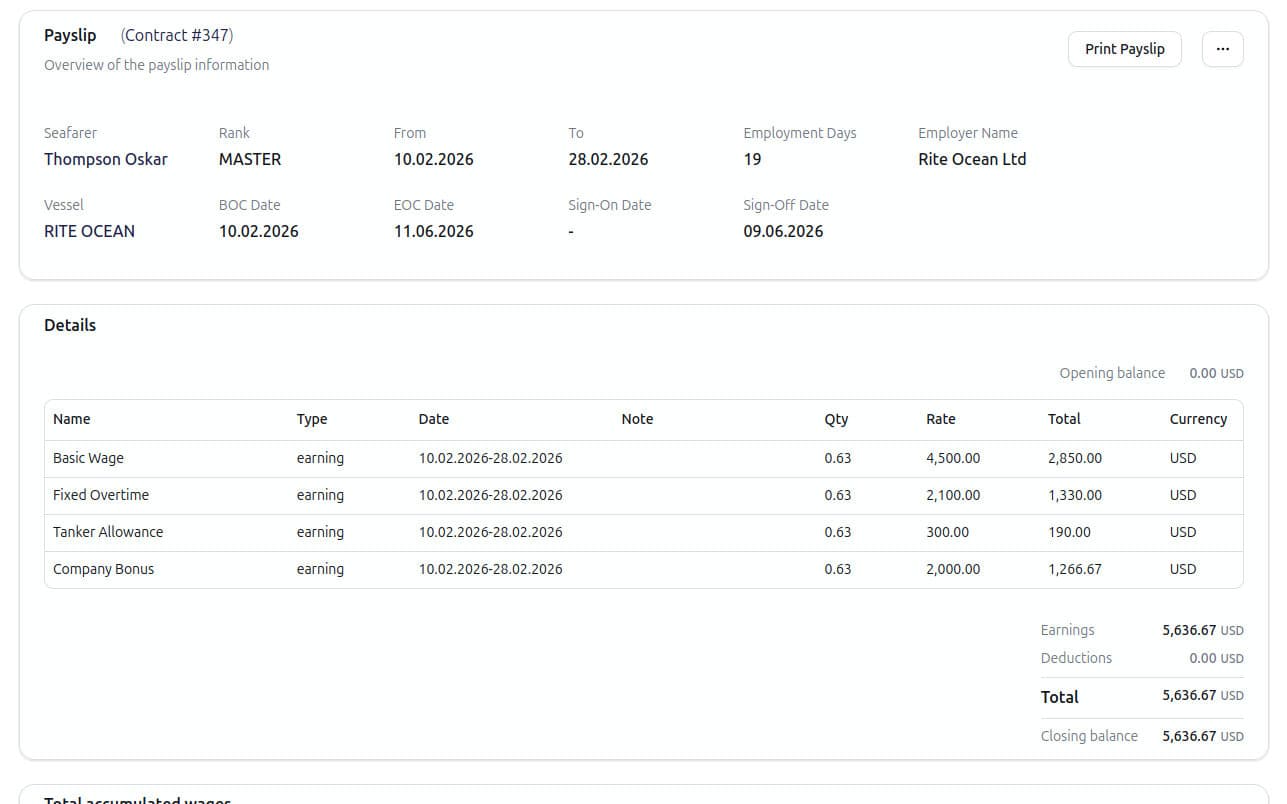Select the Contract #347 label
The width and height of the screenshot is (1287, 804).
(x=177, y=35)
